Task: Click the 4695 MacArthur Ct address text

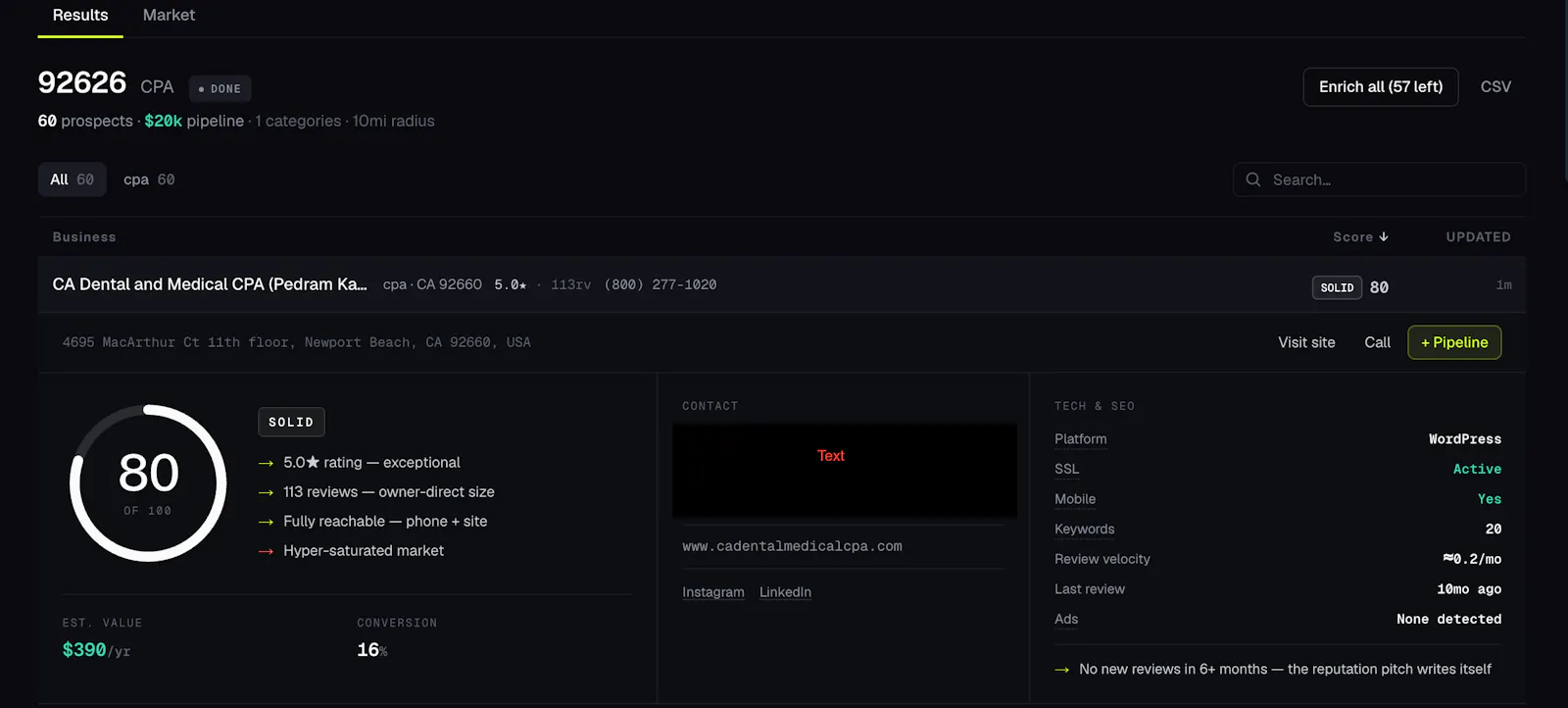Action: pos(296,342)
